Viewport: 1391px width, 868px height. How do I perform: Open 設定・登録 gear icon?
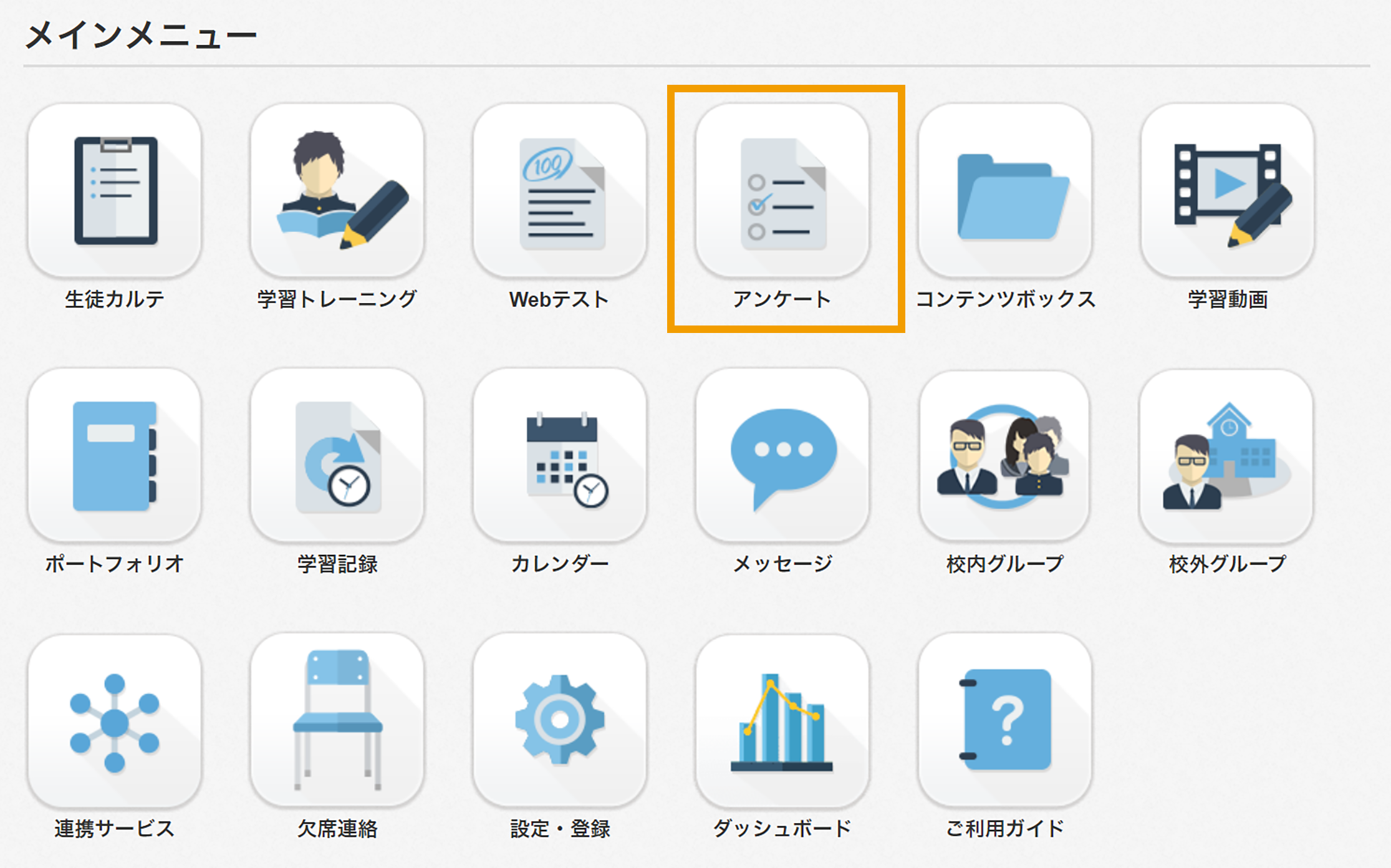click(560, 720)
